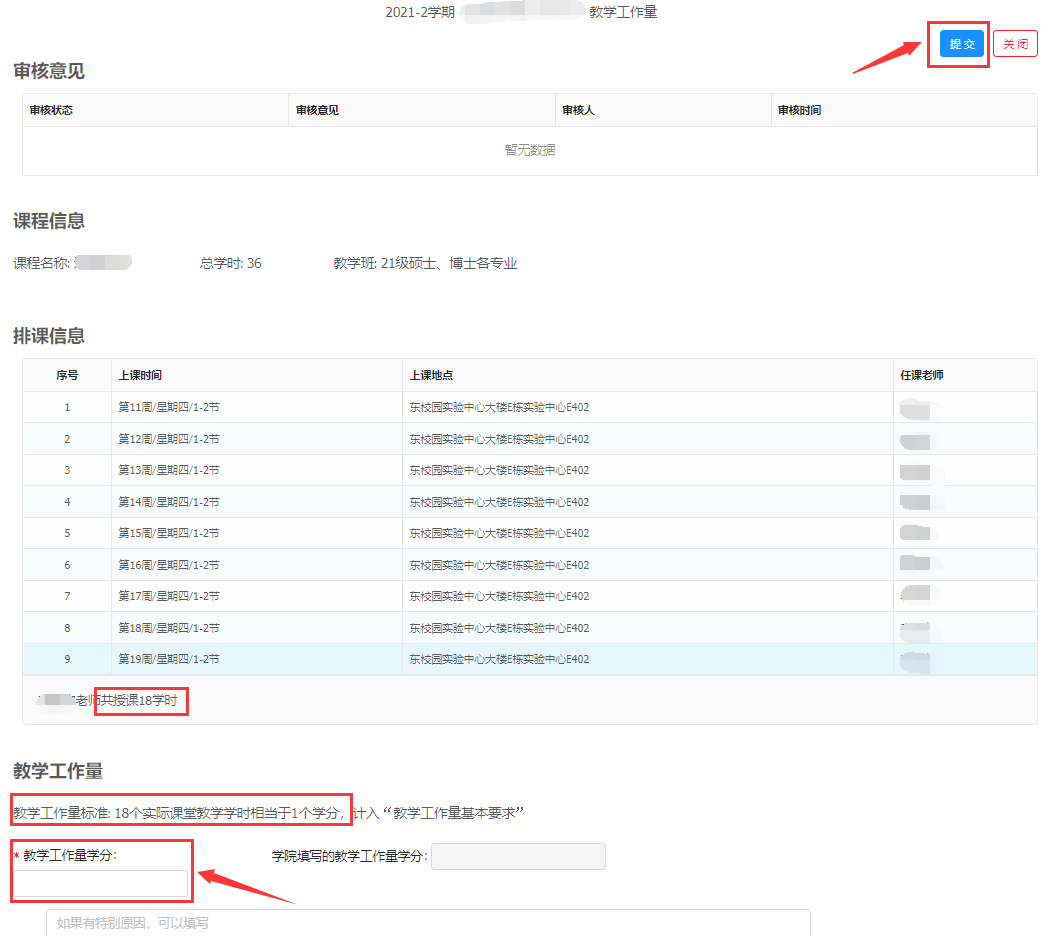This screenshot has width=1046, height=936.
Task: Click the blue 提交 button
Action: [961, 44]
